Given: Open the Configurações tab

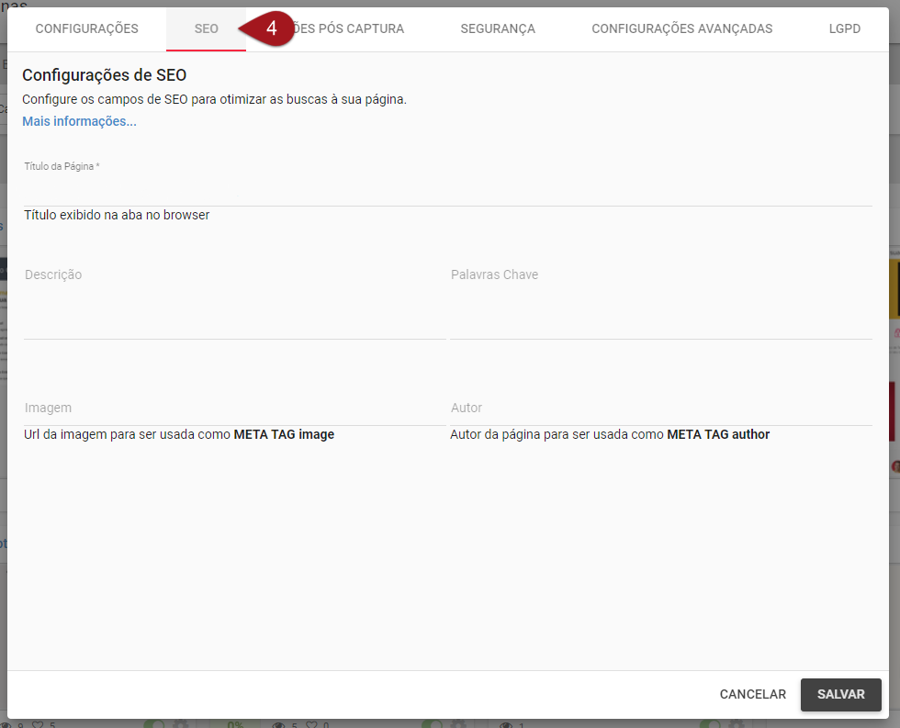Looking at the screenshot, I should pyautogui.click(x=87, y=29).
